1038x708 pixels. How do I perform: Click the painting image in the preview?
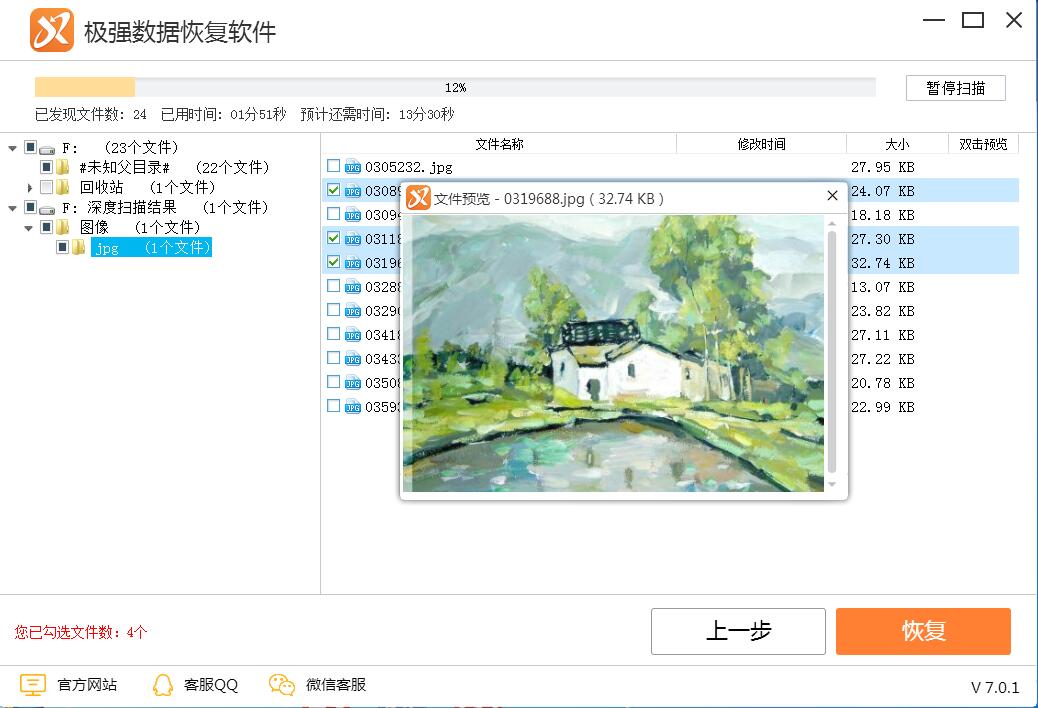click(614, 353)
